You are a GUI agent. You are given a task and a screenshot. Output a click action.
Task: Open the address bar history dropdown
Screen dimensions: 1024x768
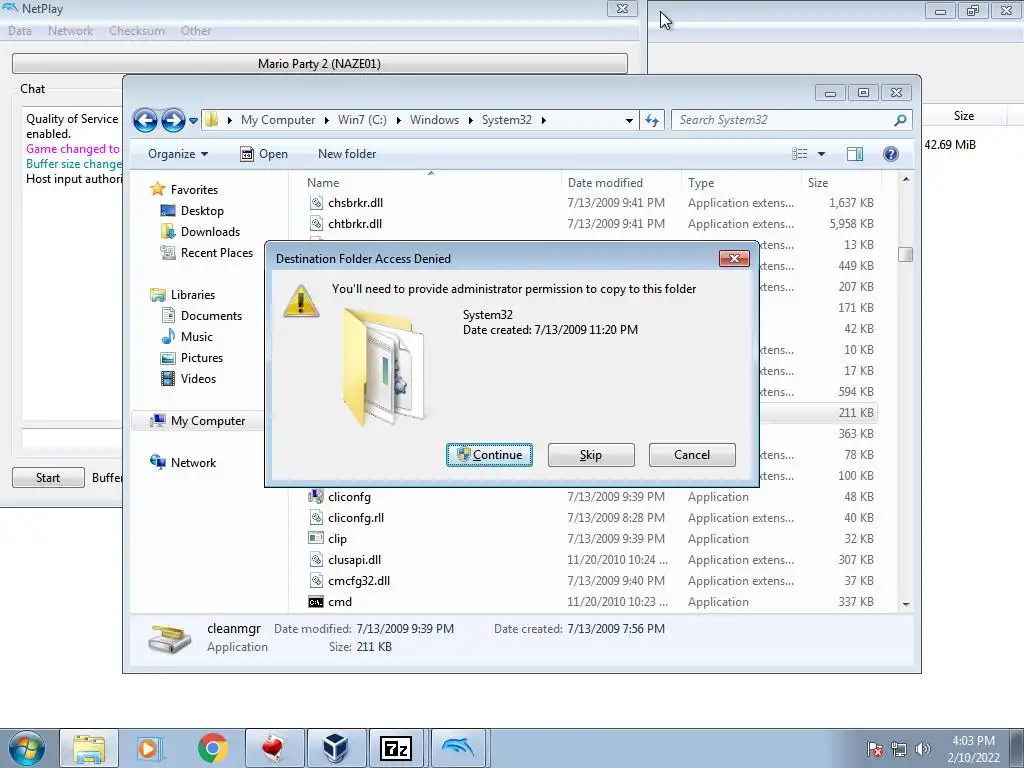coord(629,120)
